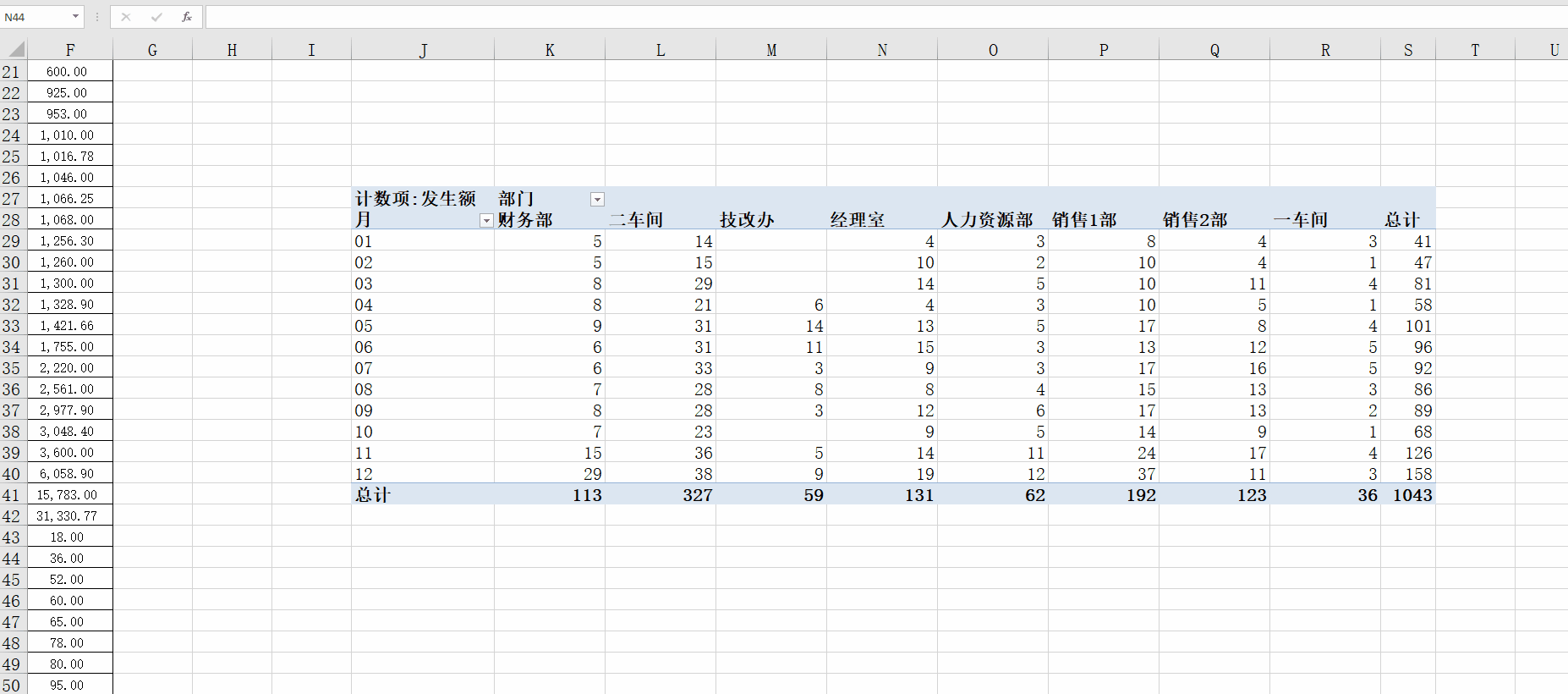Image resolution: width=1568 pixels, height=694 pixels.
Task: Open the Name Box dropdown arrow
Action: tap(75, 17)
